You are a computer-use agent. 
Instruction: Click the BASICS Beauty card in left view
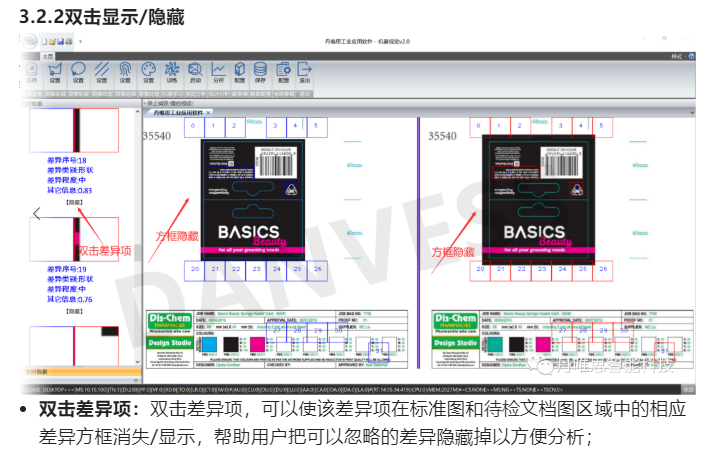pos(253,200)
